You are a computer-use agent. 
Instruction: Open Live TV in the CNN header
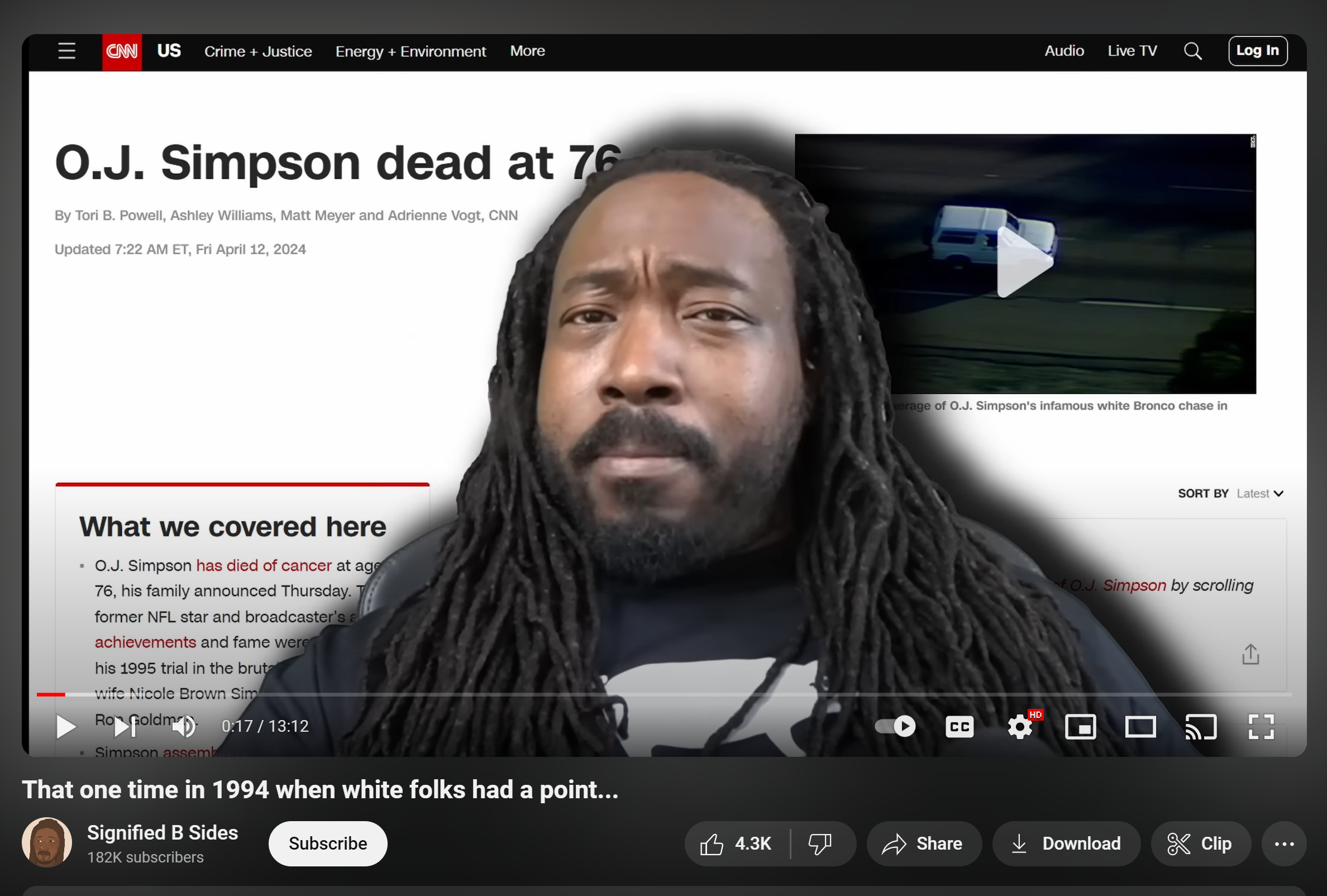pyautogui.click(x=1132, y=51)
